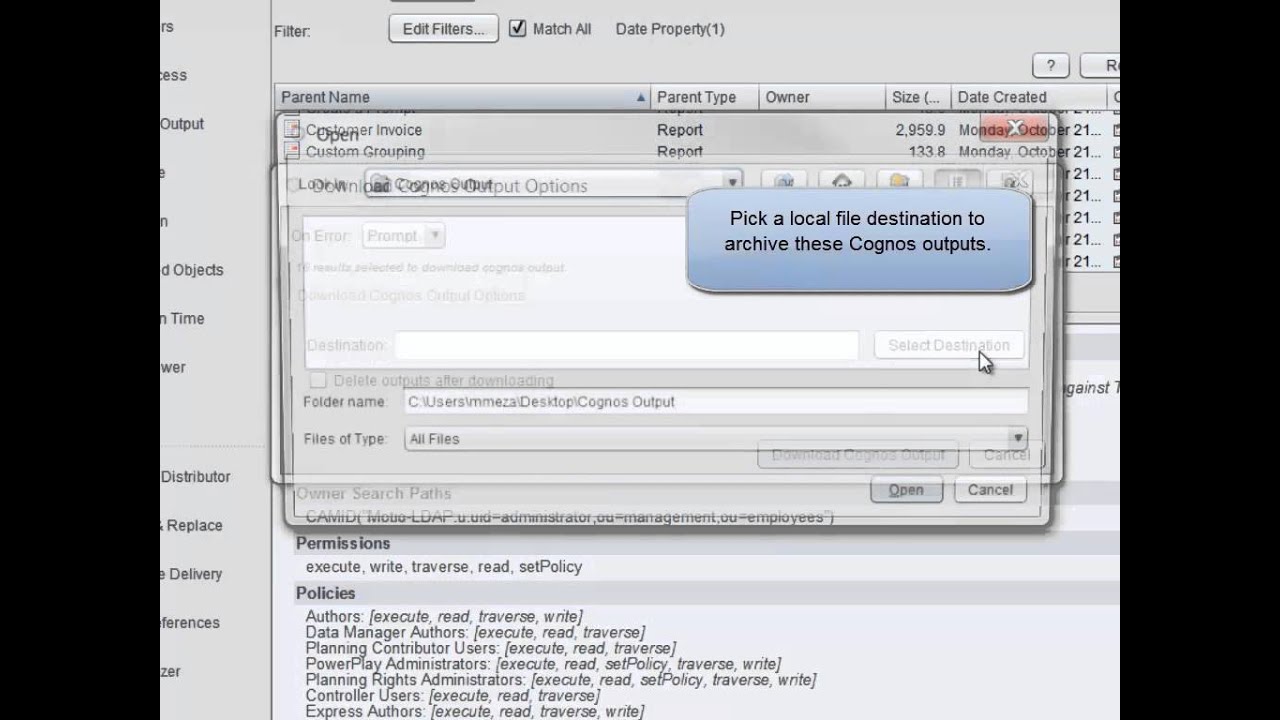
Task: Click the Express Authors policy line
Action: (475, 712)
